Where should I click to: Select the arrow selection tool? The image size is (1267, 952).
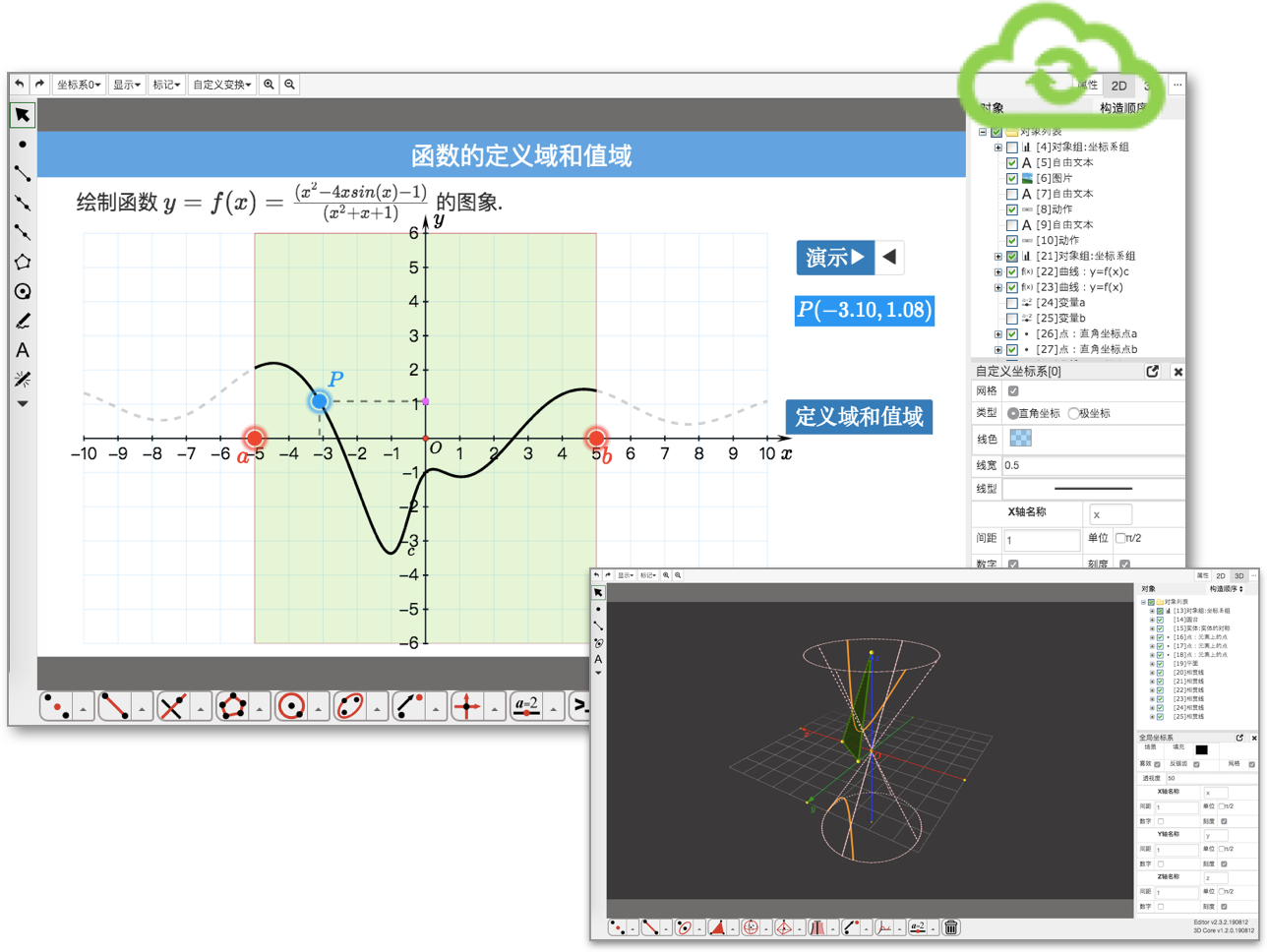click(22, 114)
